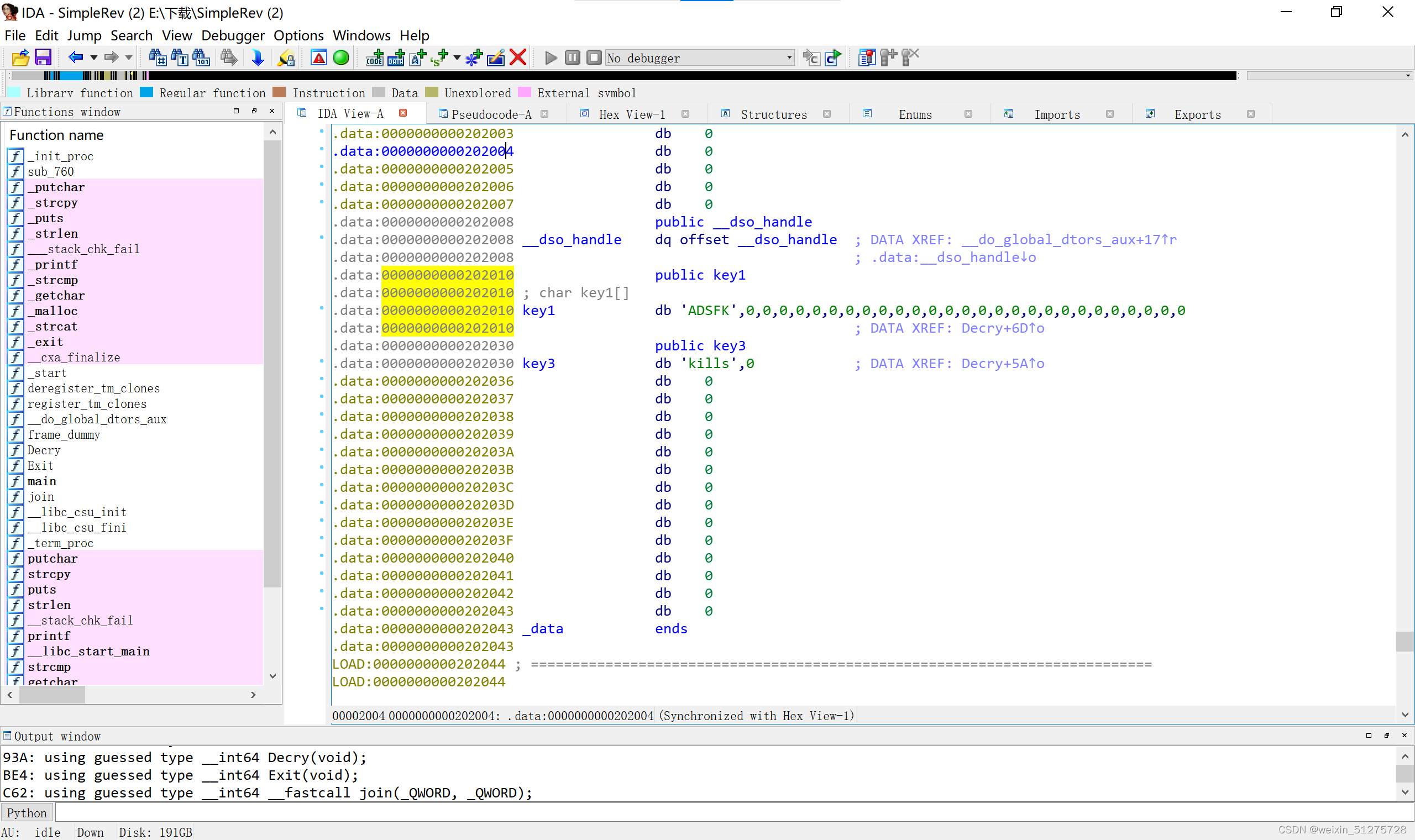
Task: Click the highlighter with padlock icon
Action: click(x=286, y=57)
